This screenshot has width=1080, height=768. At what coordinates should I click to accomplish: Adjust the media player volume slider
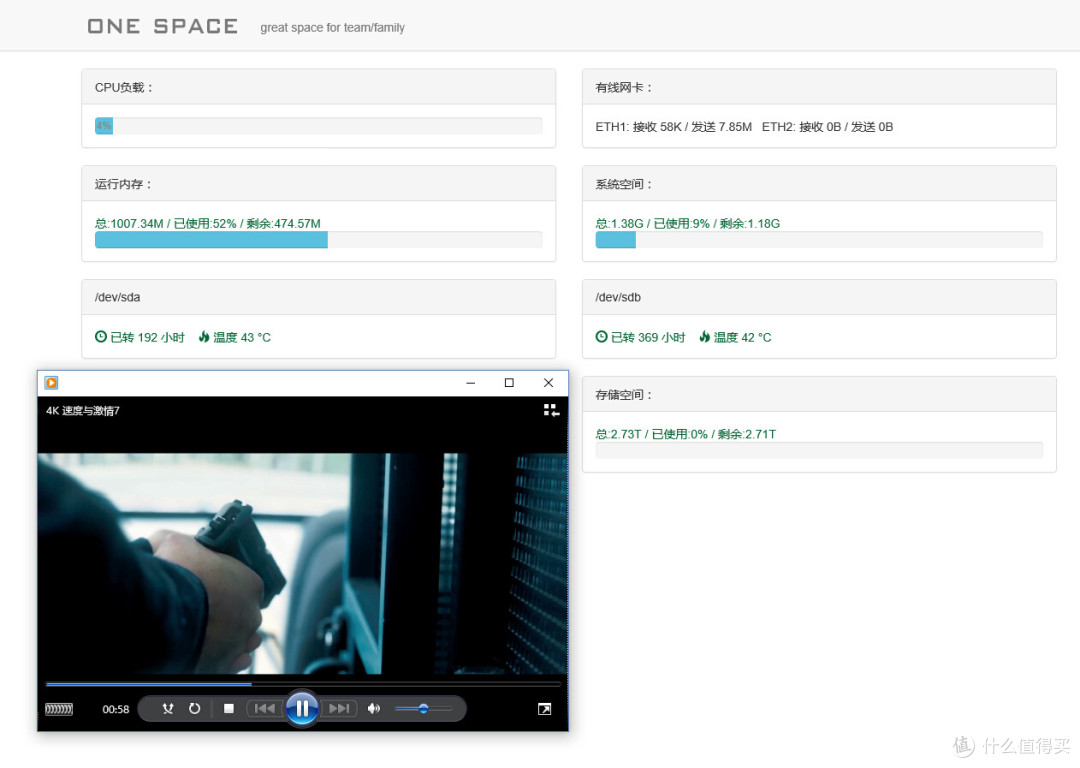424,708
